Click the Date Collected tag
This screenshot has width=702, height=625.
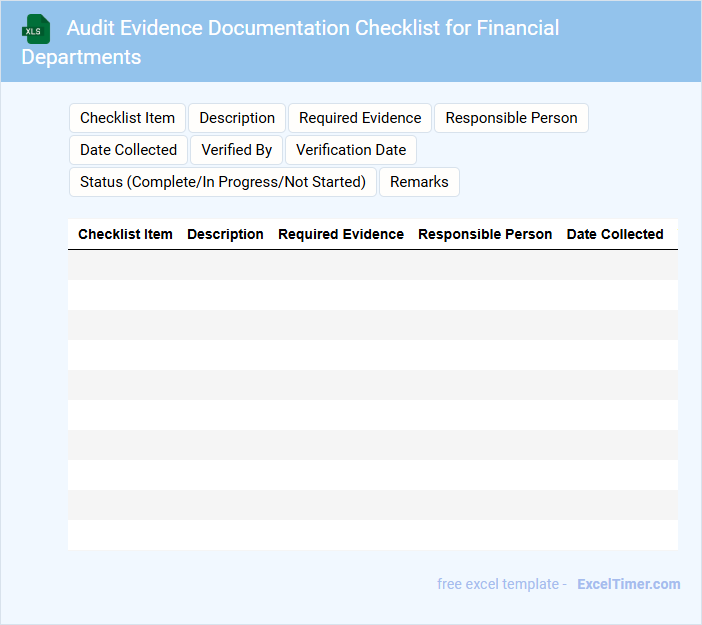[x=128, y=150]
